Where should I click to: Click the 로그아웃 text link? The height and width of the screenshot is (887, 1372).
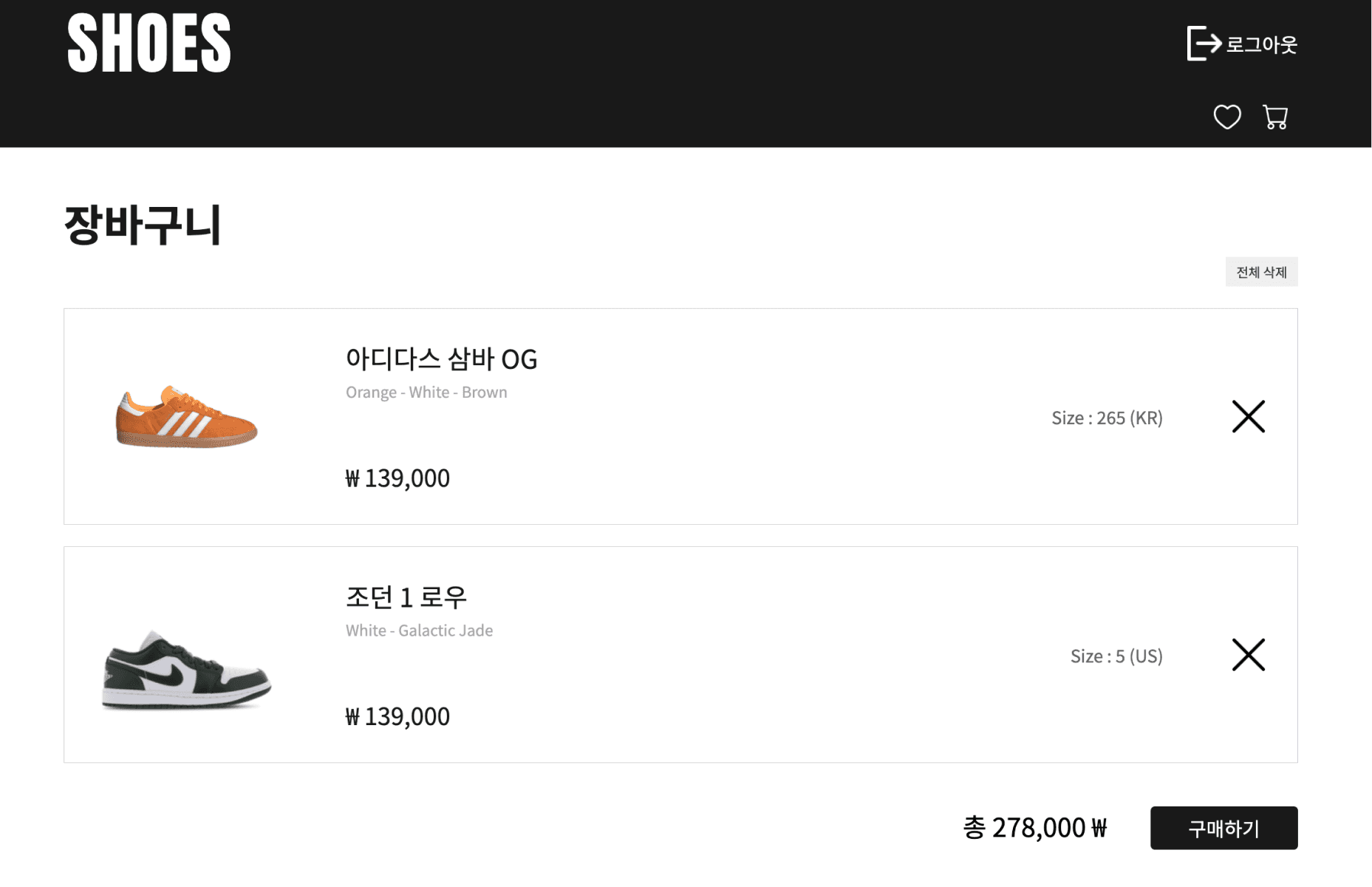pos(1261,44)
